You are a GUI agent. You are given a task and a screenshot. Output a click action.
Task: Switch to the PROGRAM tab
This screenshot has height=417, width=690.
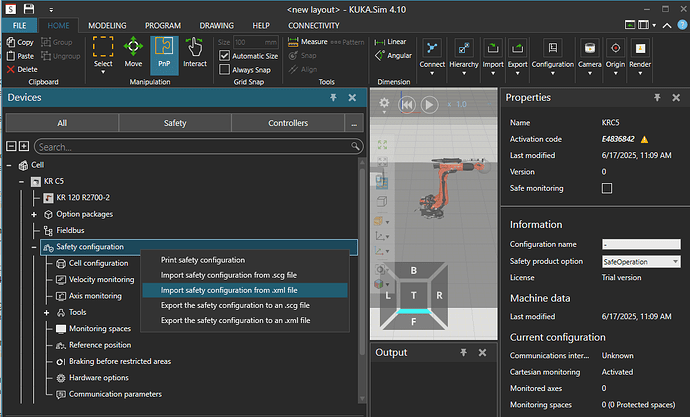click(x=163, y=26)
